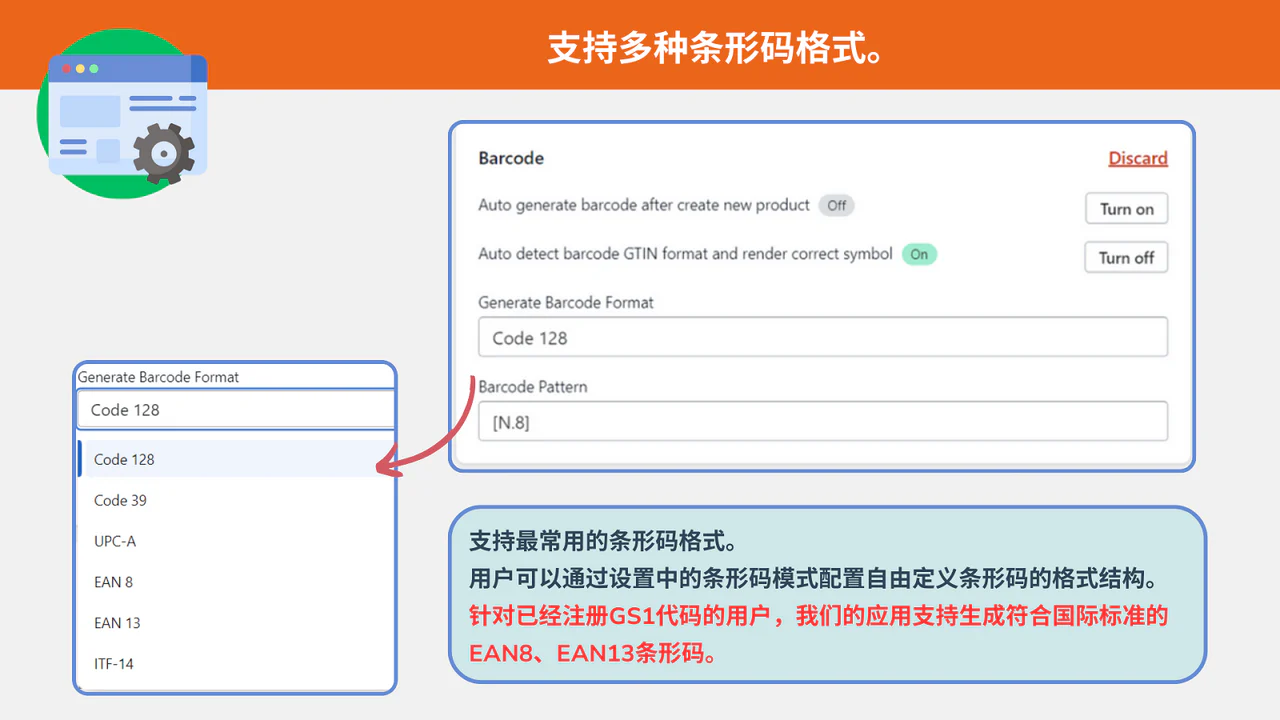Click the Code 128 combo box above list
This screenshot has width=1280, height=720.
236,409
